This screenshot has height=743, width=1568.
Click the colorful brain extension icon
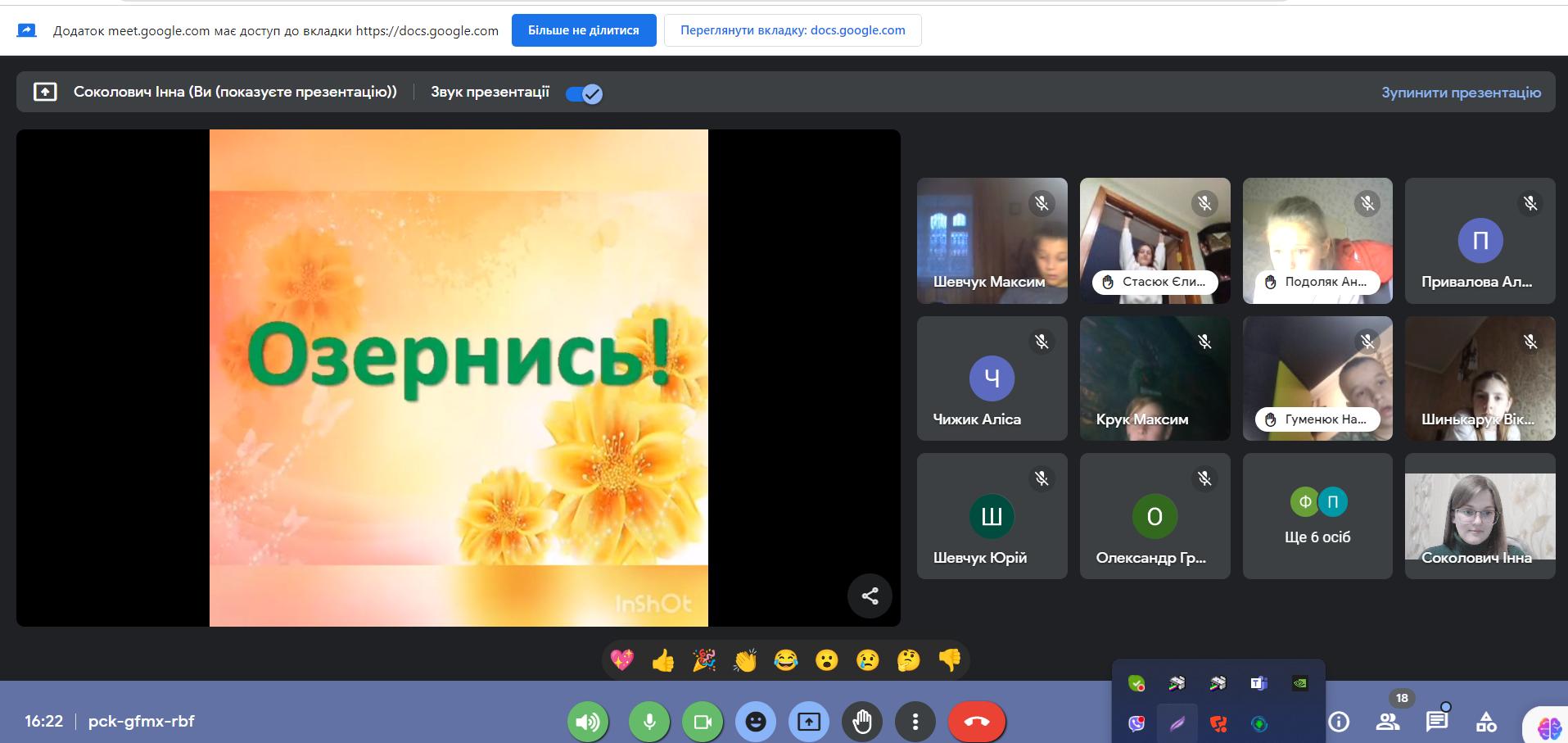point(1549,727)
